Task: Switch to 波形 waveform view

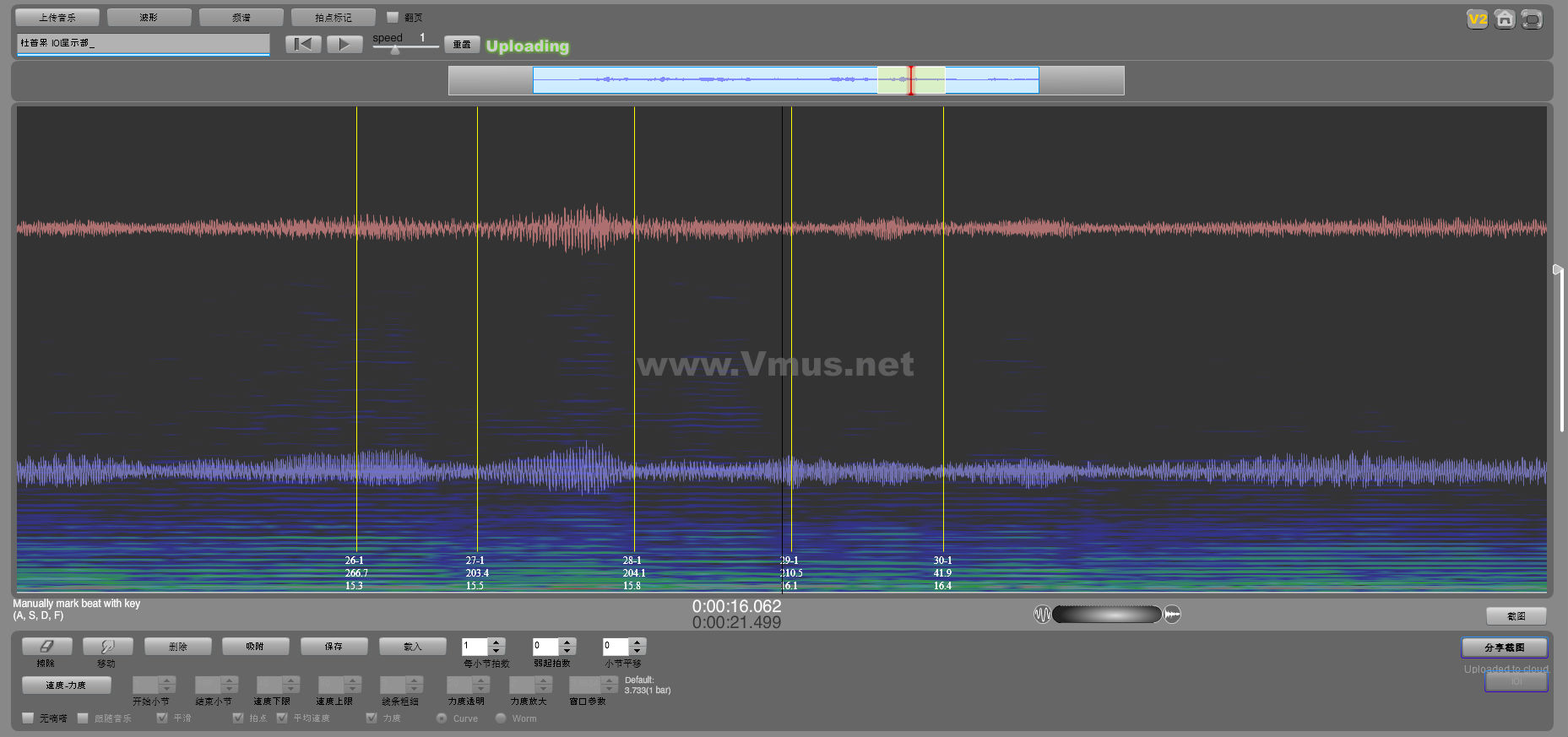Action: pos(149,17)
